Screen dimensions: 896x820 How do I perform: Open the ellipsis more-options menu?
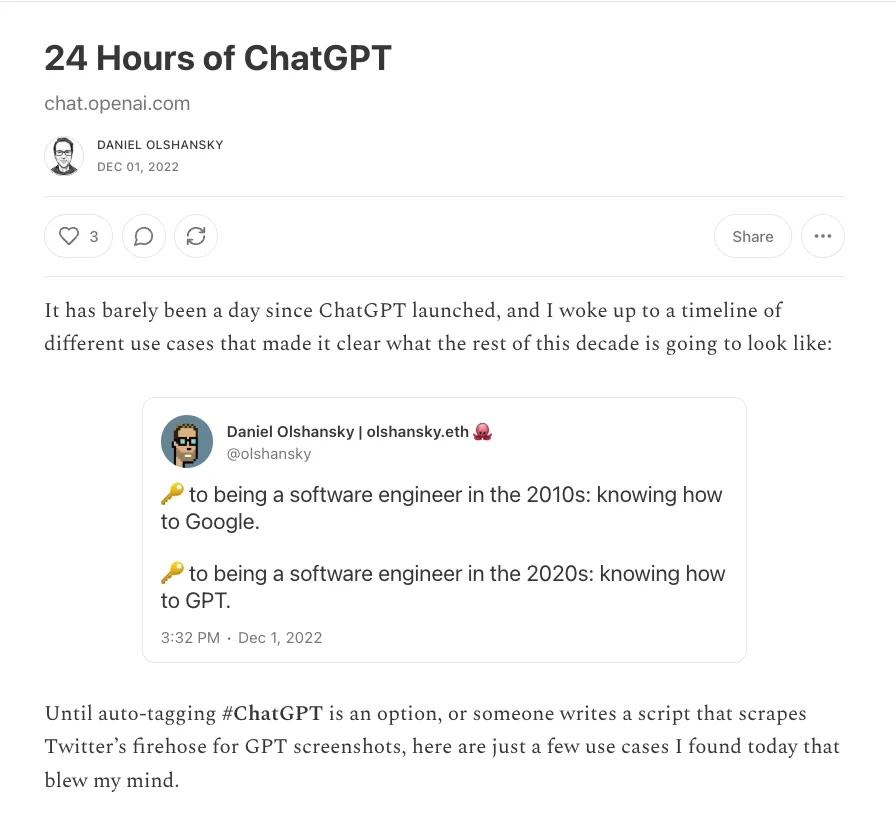[x=823, y=236]
